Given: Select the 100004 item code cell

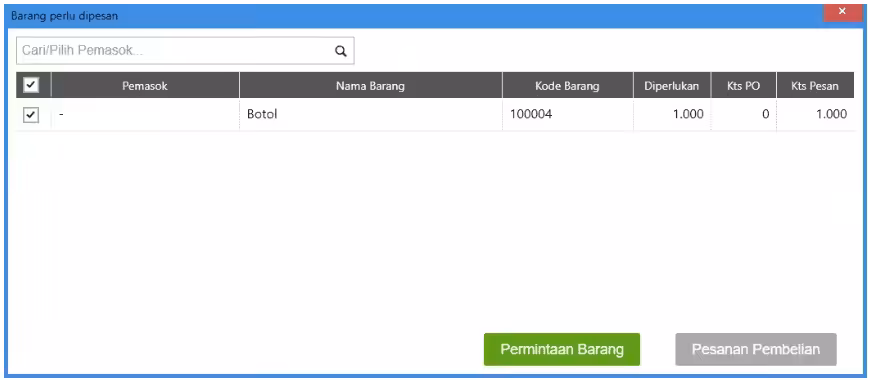Looking at the screenshot, I should point(568,115).
